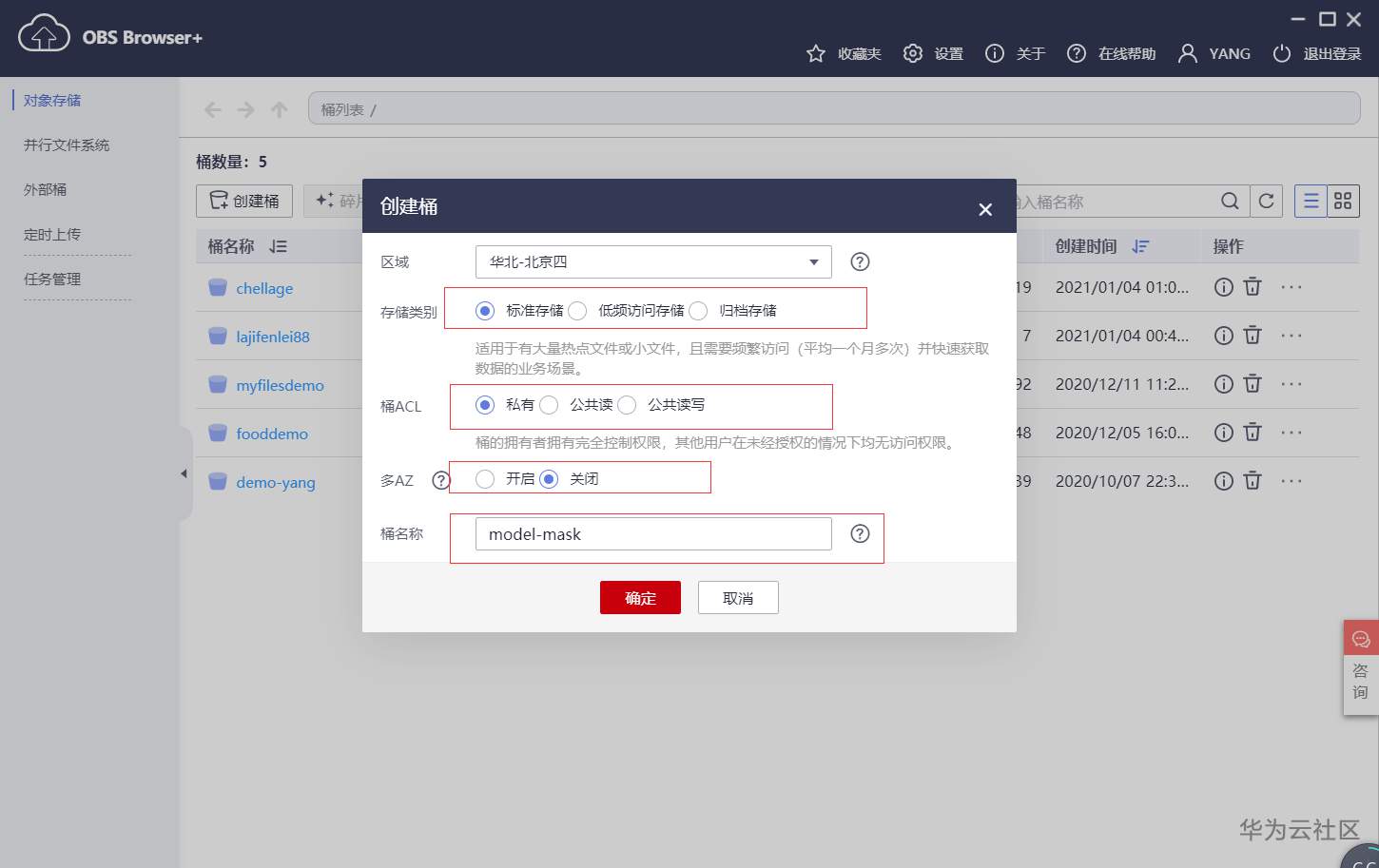Click the YANG user account icon

(x=1187, y=53)
